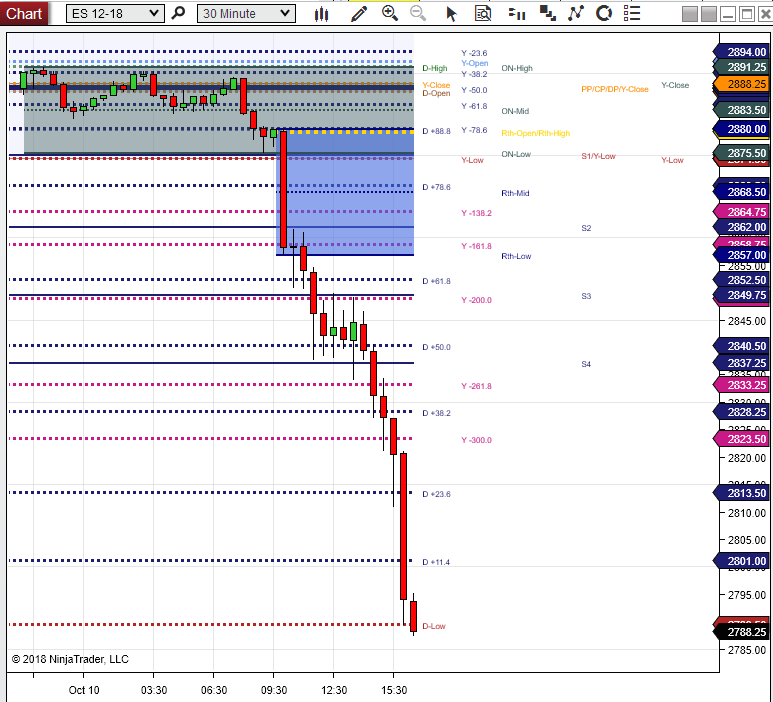Viewport: 773px width, 702px height.
Task: Click the 2828.25 price marker
Action: point(741,412)
